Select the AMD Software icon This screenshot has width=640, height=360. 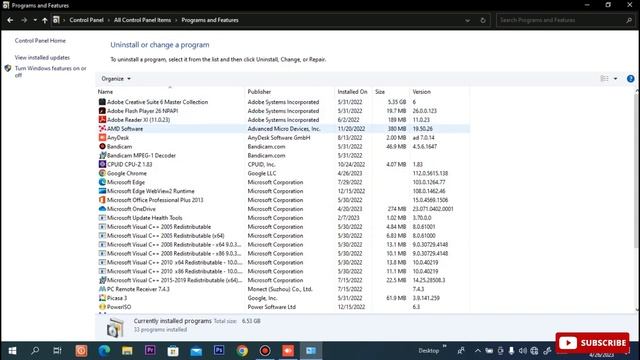(102, 129)
